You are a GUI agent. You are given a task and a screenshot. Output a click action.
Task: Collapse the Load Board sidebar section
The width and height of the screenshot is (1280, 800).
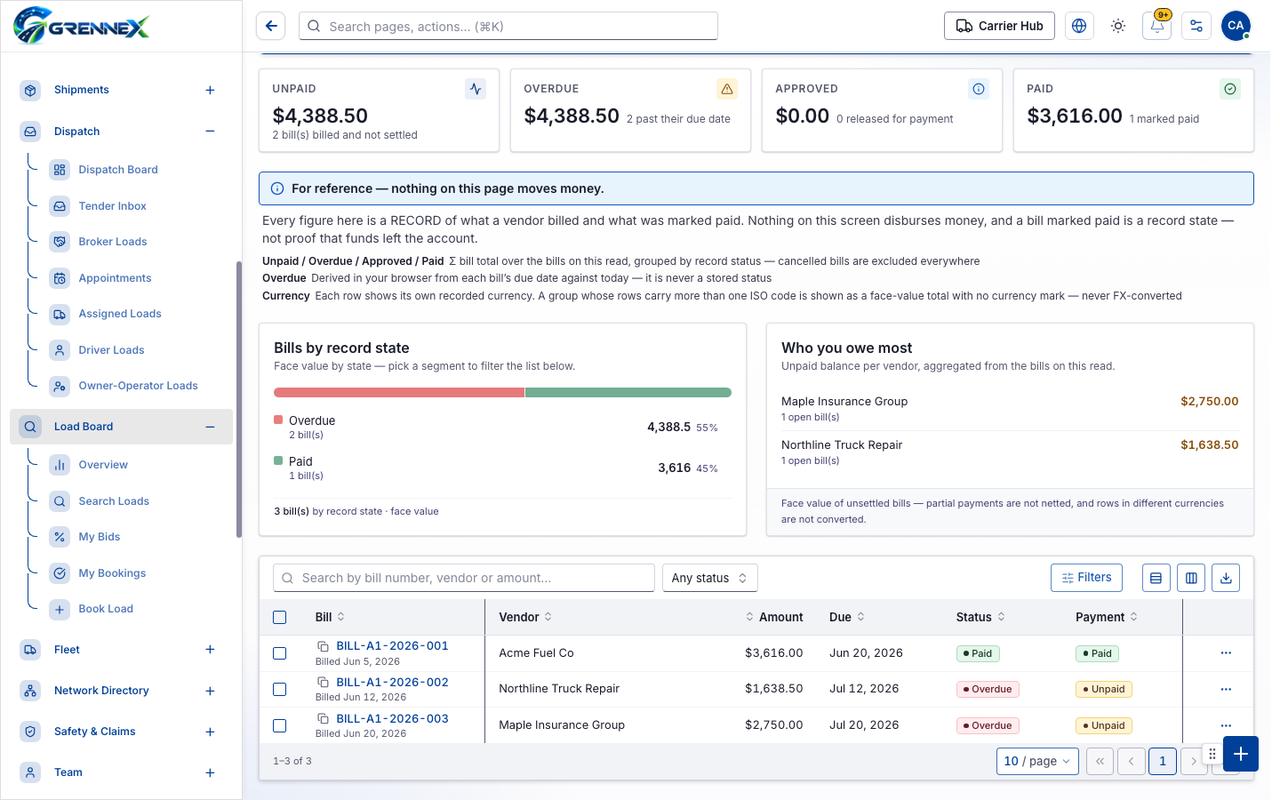pyautogui.click(x=210, y=427)
